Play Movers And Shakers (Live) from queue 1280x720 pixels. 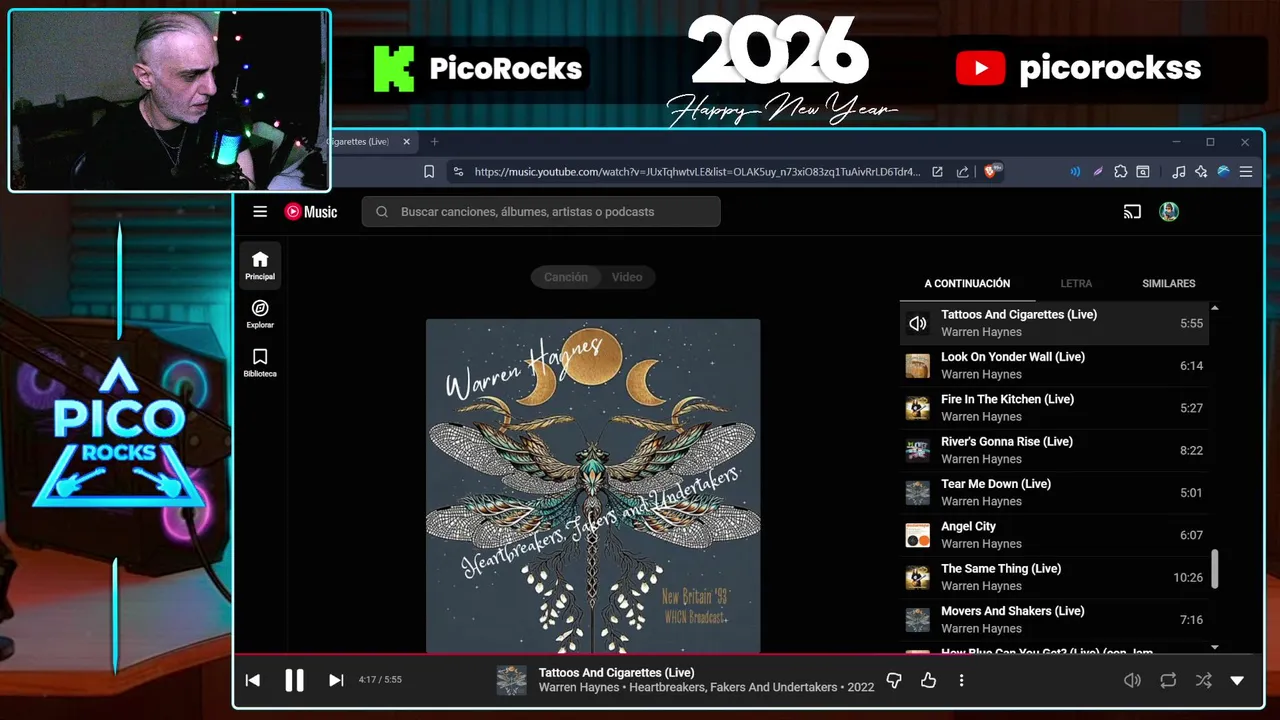point(1054,620)
